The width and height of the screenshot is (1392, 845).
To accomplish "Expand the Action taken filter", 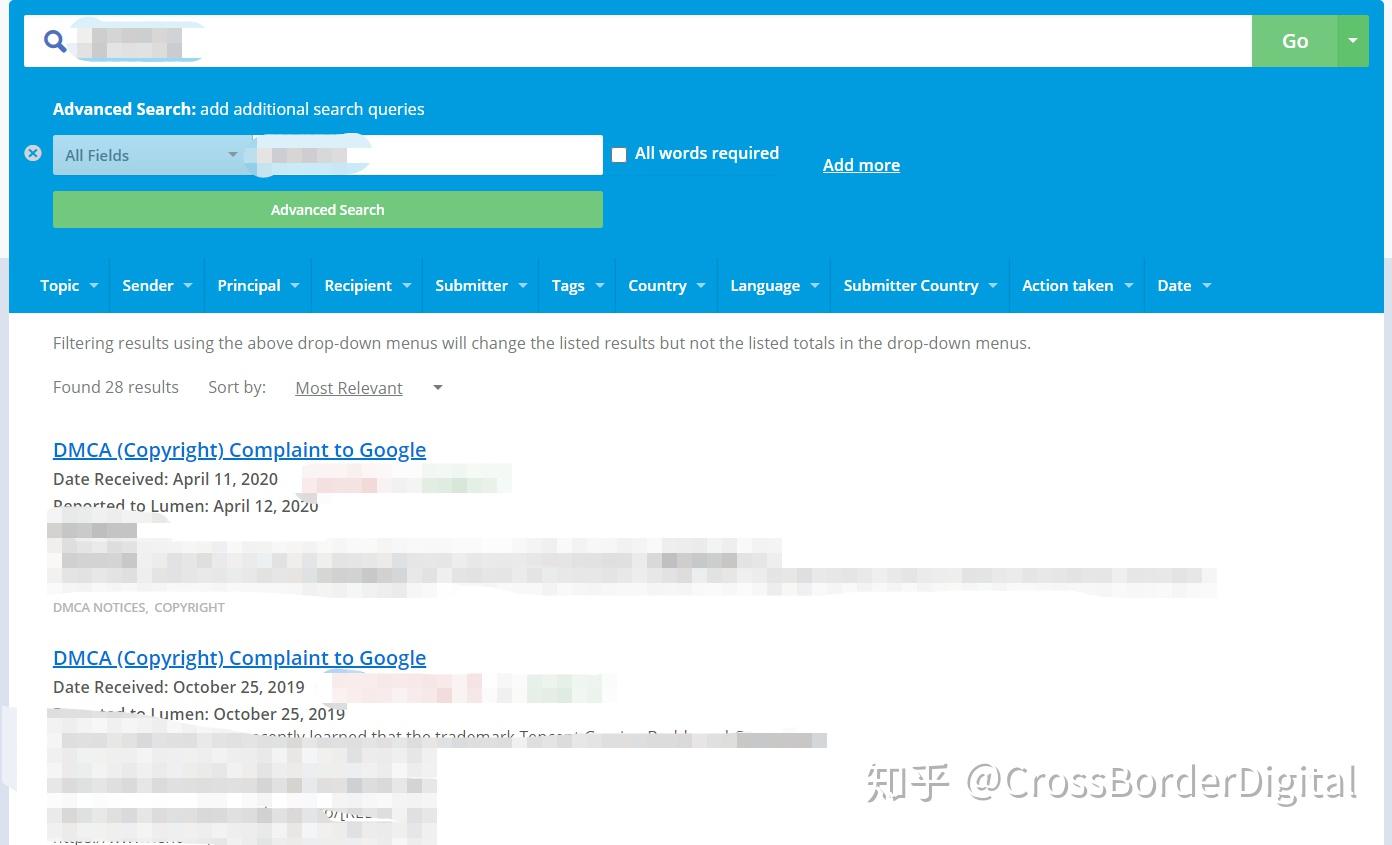I will point(1077,285).
